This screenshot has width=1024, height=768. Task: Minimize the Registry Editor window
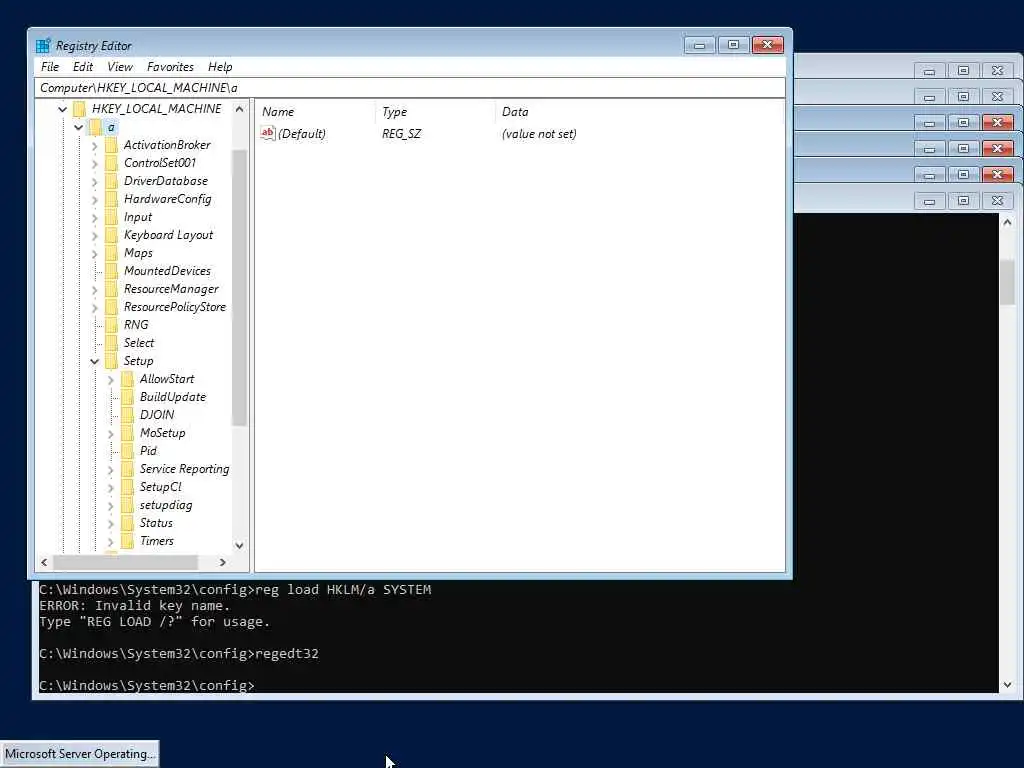click(699, 45)
